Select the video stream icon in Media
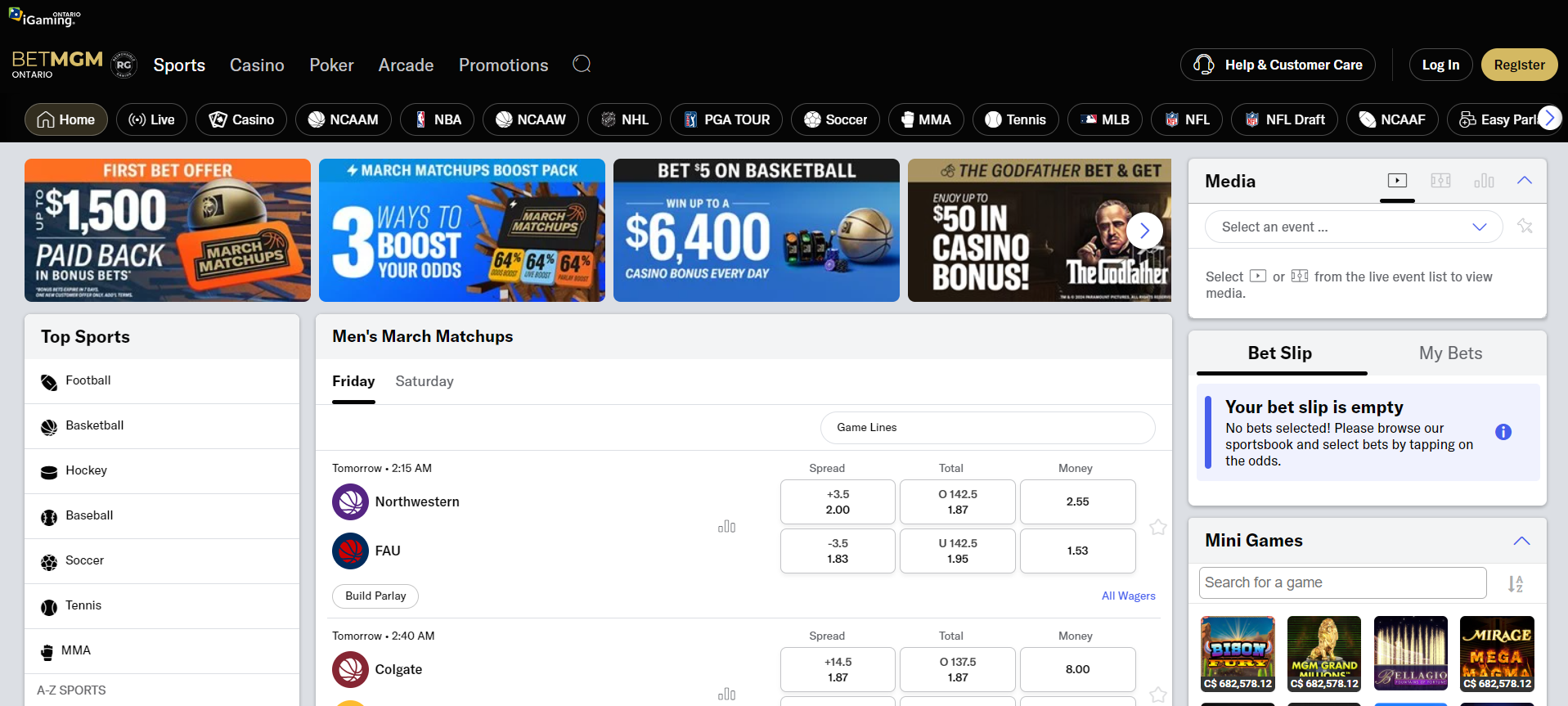Viewport: 1568px width, 706px height. (x=1397, y=180)
